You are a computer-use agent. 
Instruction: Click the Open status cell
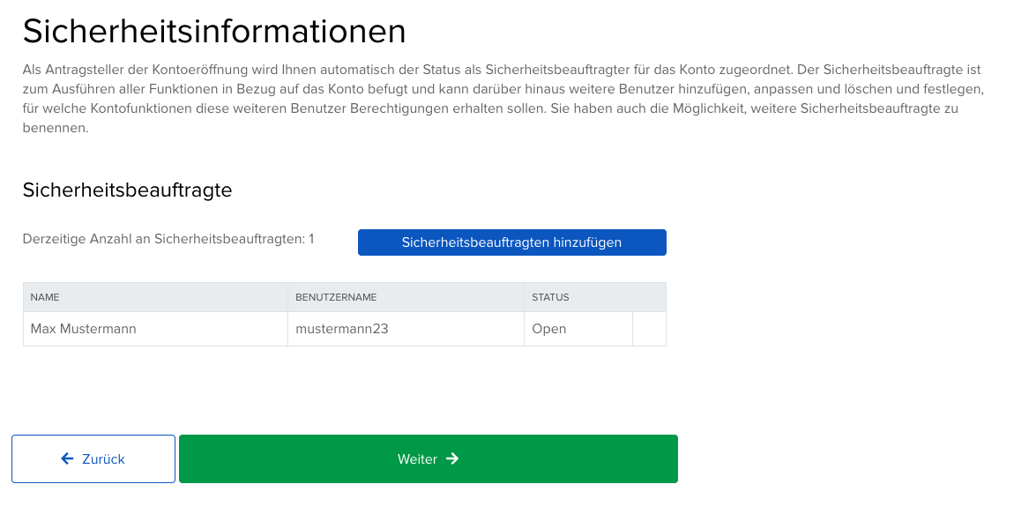549,329
